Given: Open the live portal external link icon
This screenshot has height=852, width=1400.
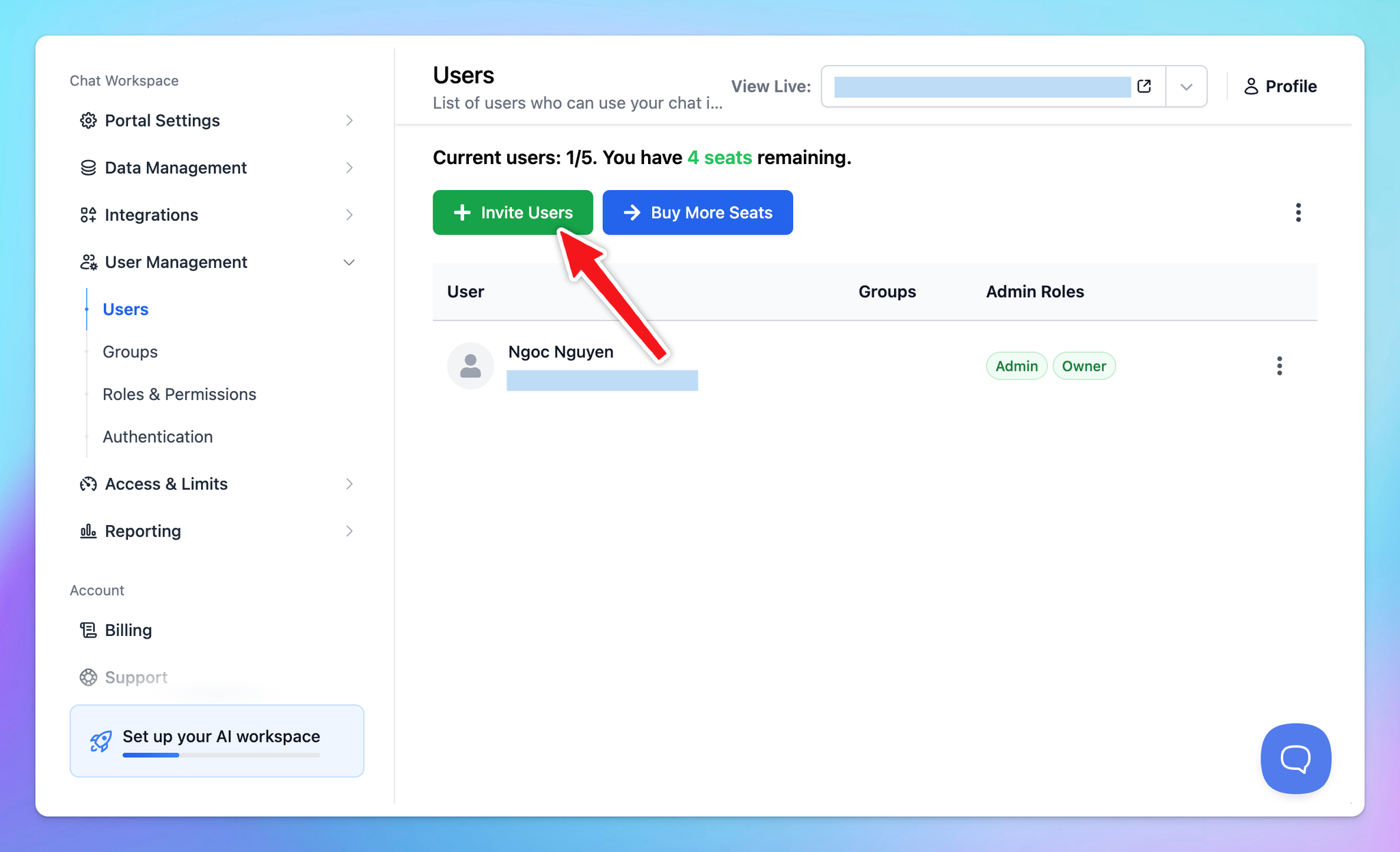Looking at the screenshot, I should [x=1144, y=86].
